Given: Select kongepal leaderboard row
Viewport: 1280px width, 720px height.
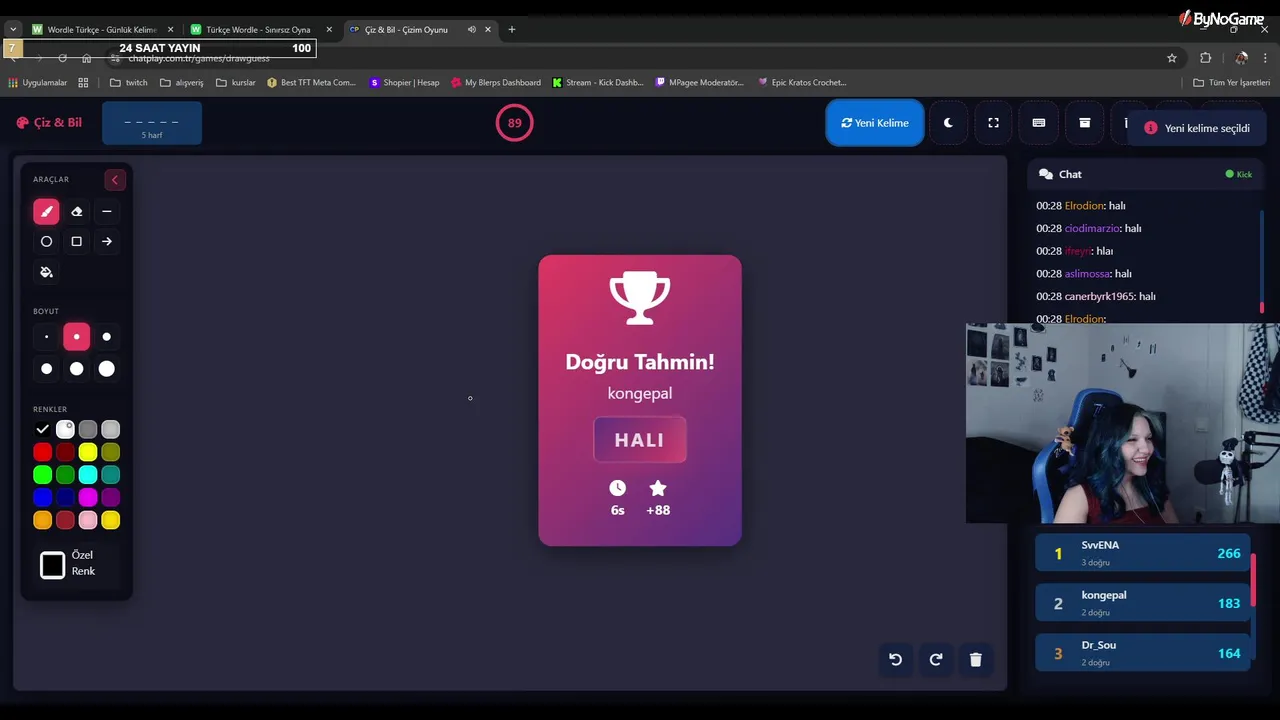Looking at the screenshot, I should click(x=1143, y=603).
